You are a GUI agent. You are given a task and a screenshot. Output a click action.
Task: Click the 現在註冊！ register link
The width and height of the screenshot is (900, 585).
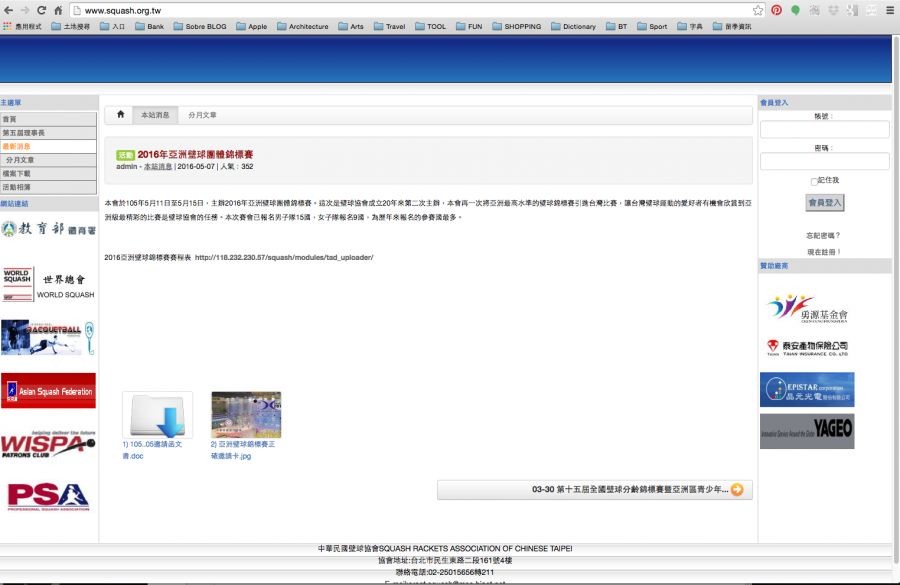click(823, 251)
